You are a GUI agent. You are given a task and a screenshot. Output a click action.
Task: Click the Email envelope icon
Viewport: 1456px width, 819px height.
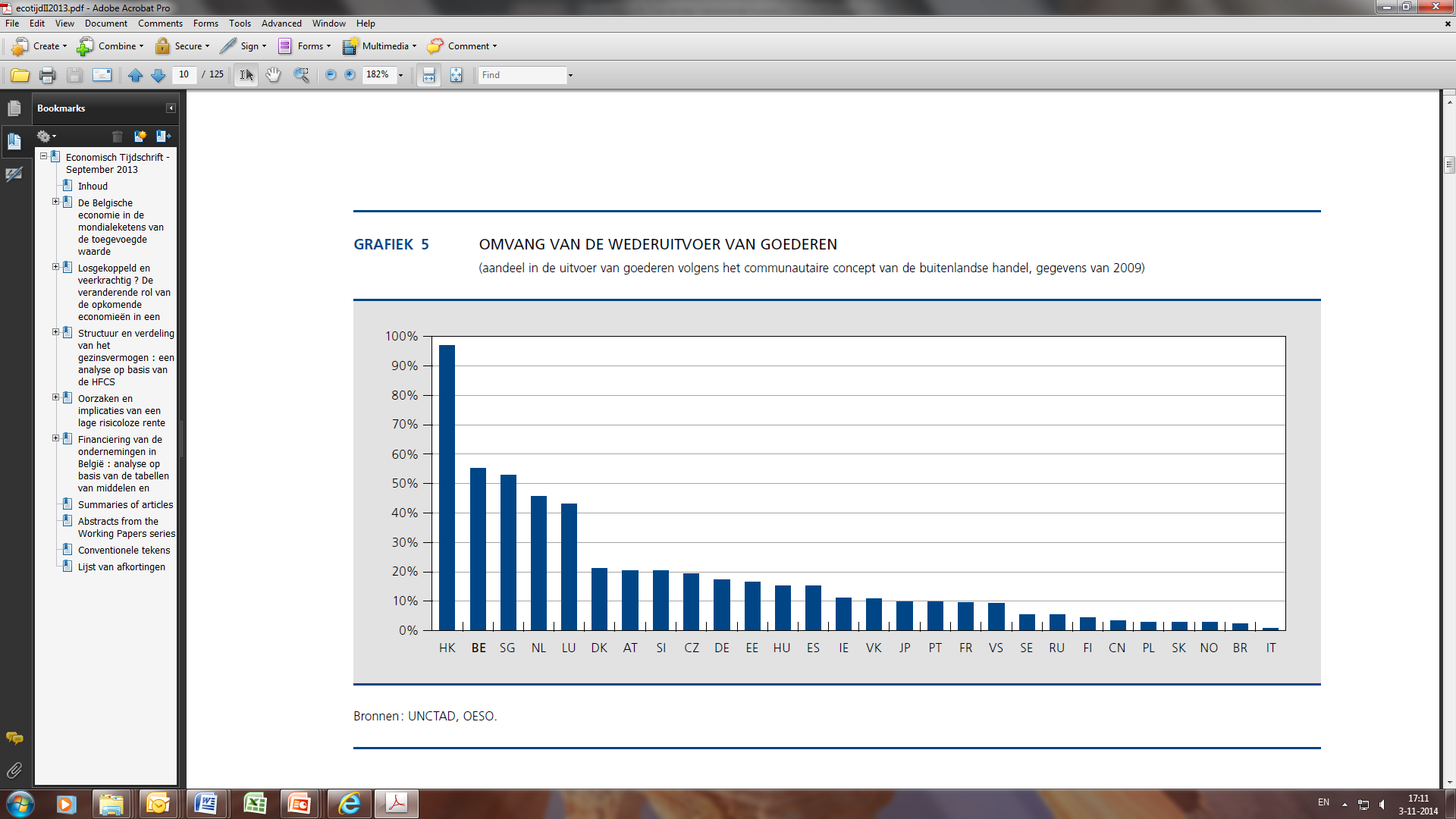pos(102,75)
